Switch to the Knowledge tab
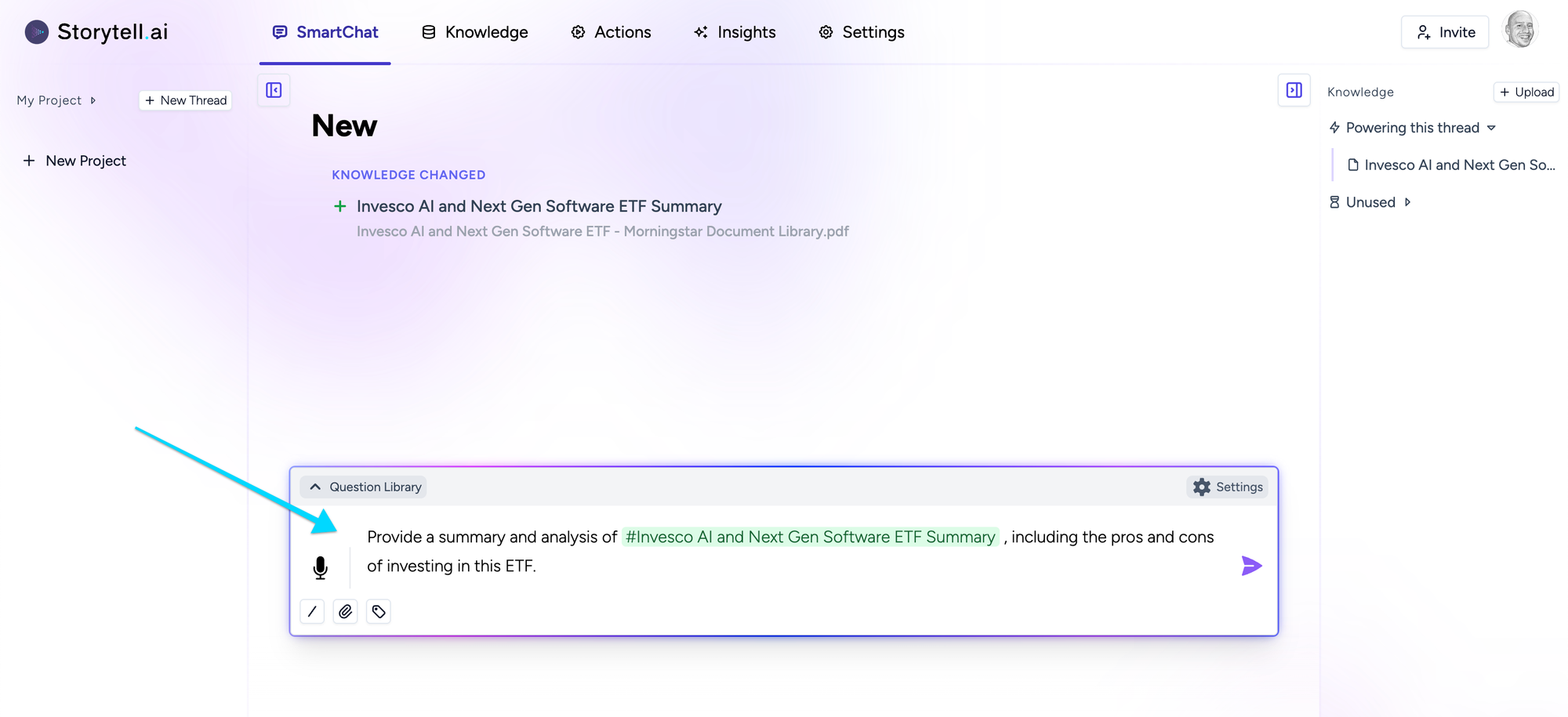Image resolution: width=1568 pixels, height=717 pixels. point(475,32)
